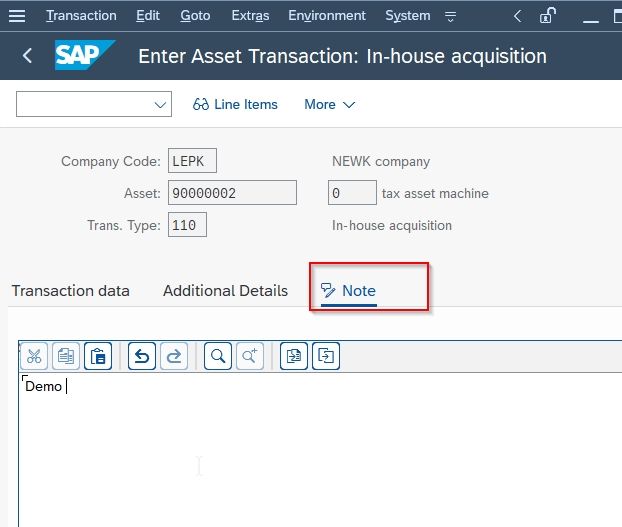
Task: Open Find magnifier in note toolbar
Action: [x=218, y=356]
